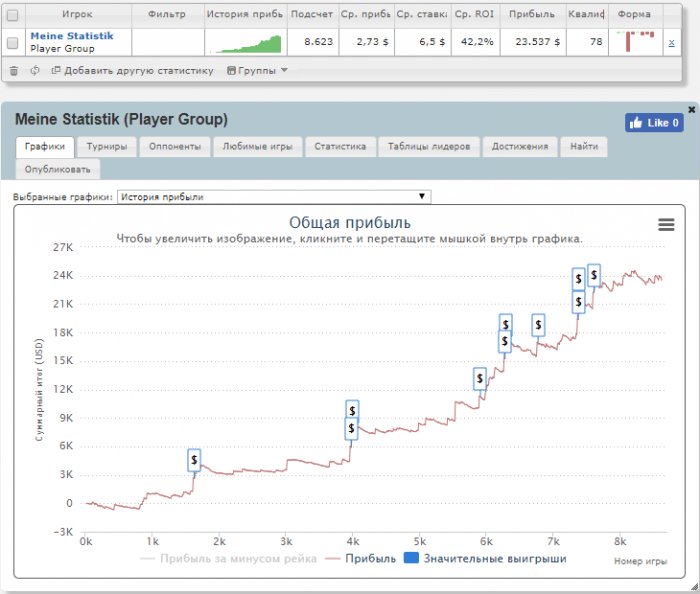Click the trash delete icon
The height and width of the screenshot is (594, 700).
click(x=13, y=70)
